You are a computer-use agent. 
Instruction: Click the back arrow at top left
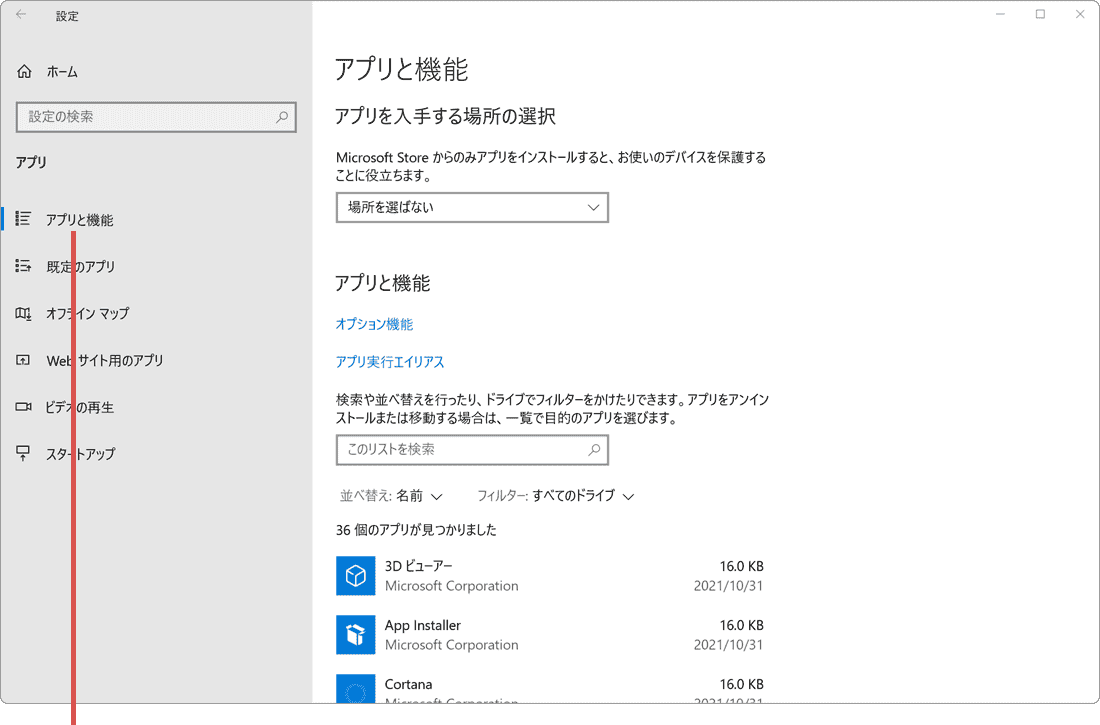click(x=20, y=15)
